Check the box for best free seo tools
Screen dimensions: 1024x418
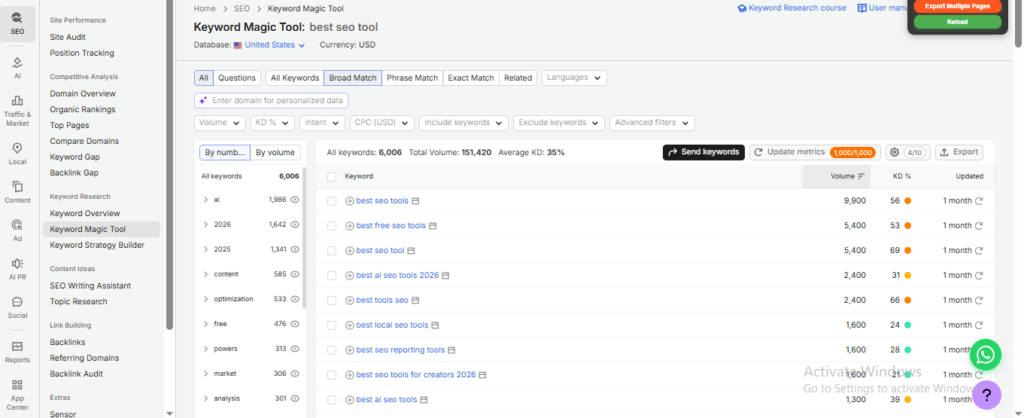(x=332, y=225)
